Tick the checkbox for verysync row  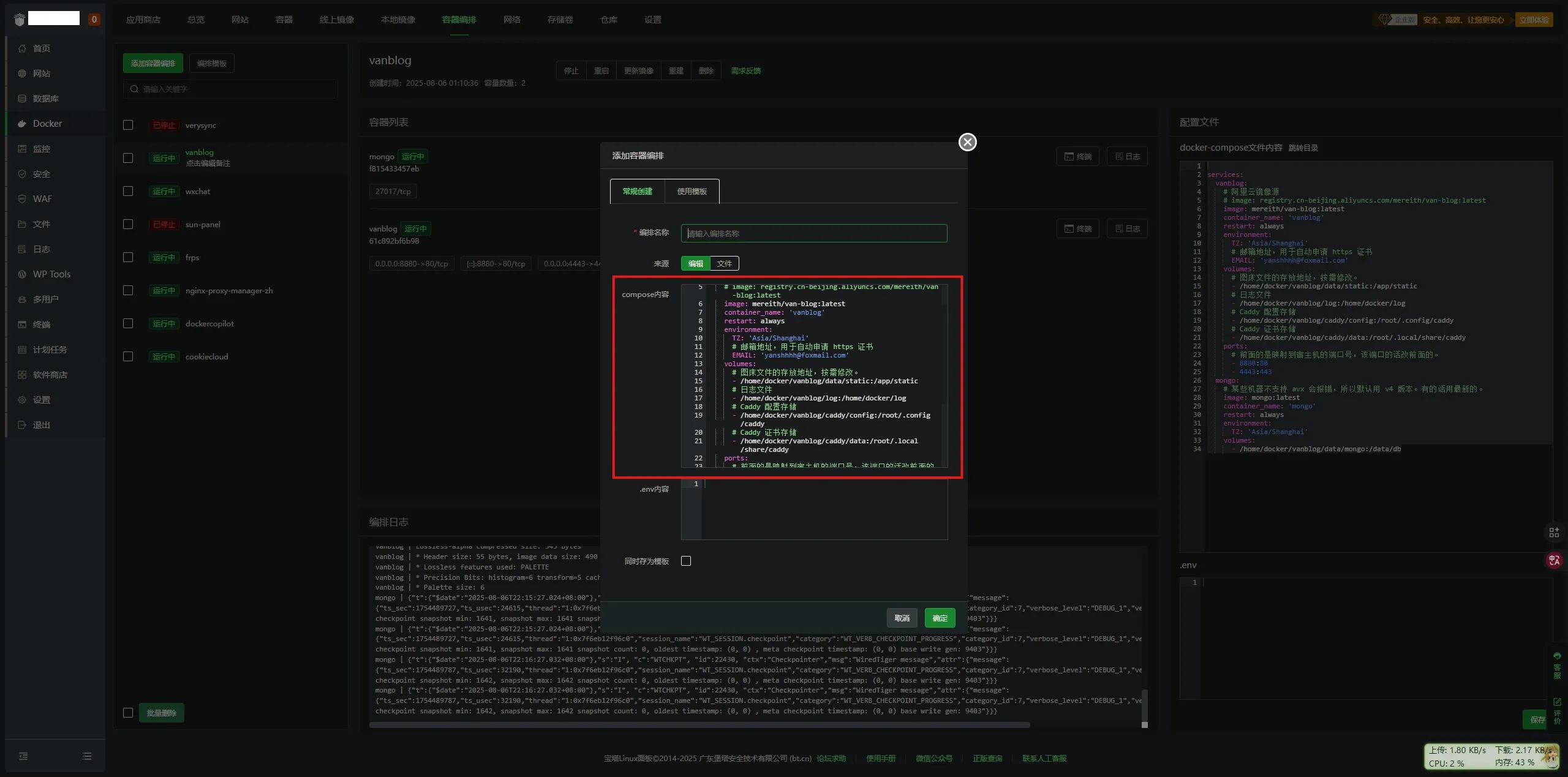pyautogui.click(x=128, y=125)
